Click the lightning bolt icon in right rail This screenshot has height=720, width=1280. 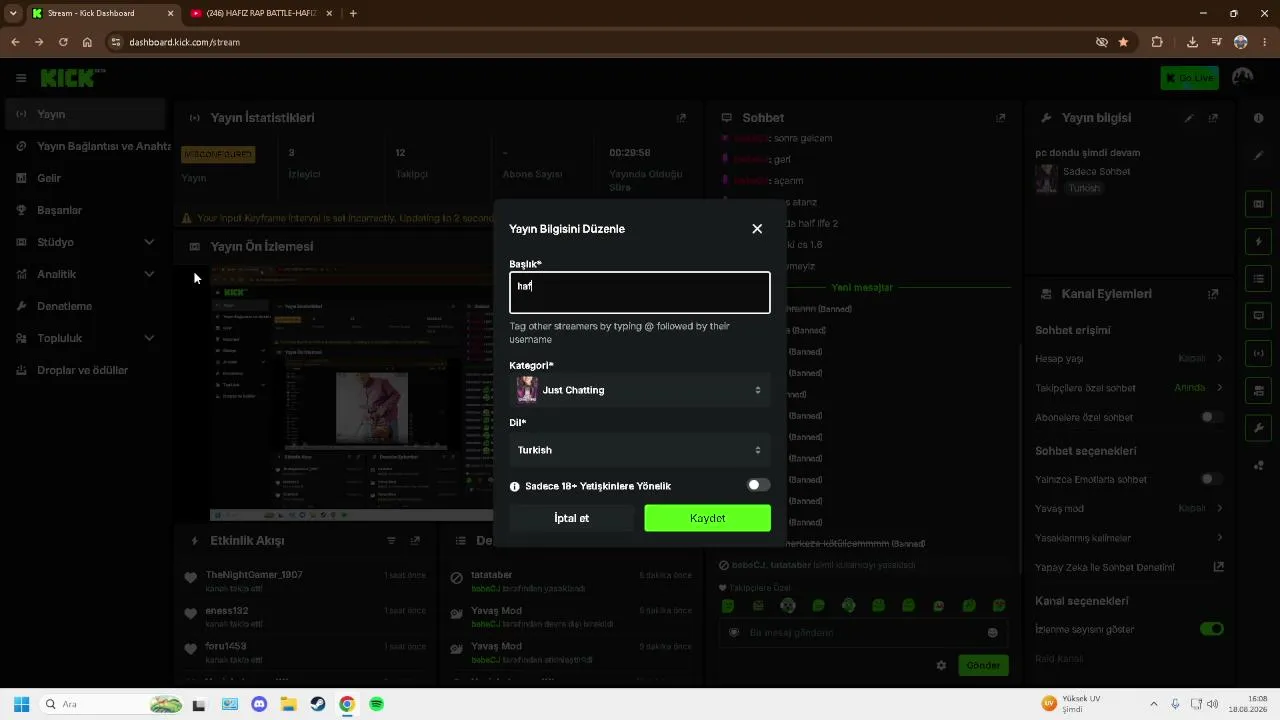(1258, 242)
